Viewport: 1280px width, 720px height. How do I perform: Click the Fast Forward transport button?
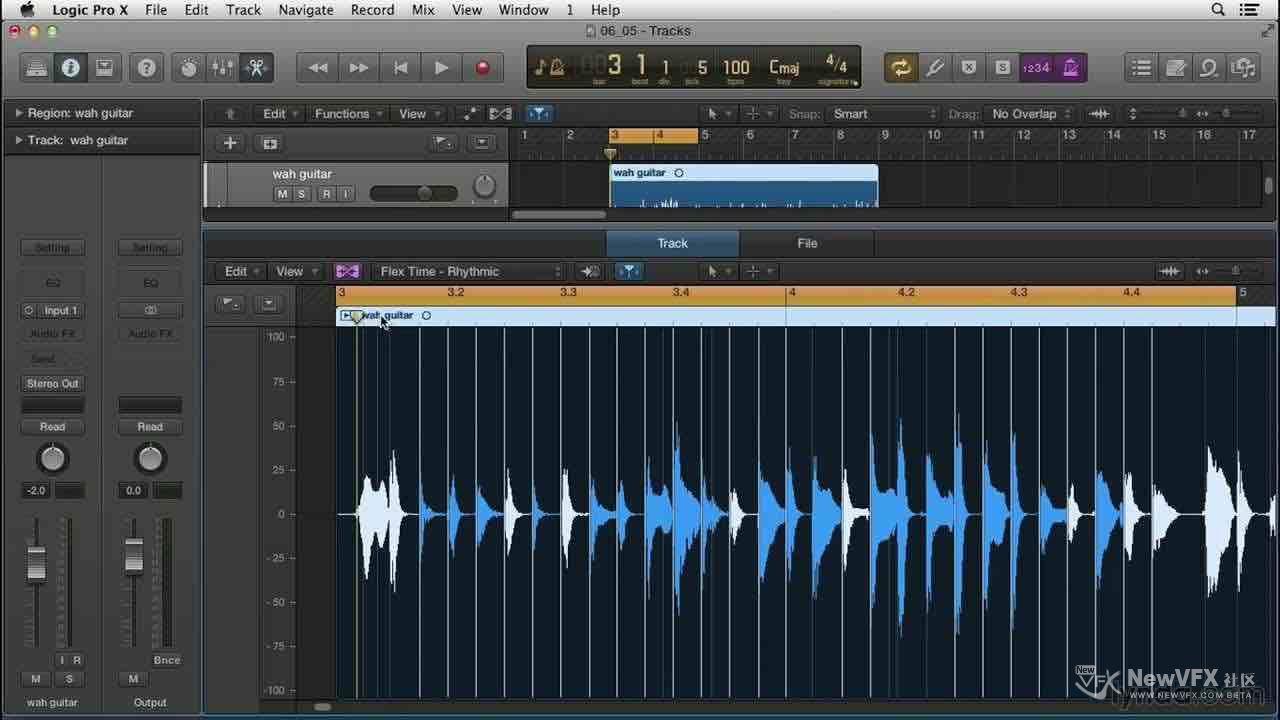click(359, 68)
